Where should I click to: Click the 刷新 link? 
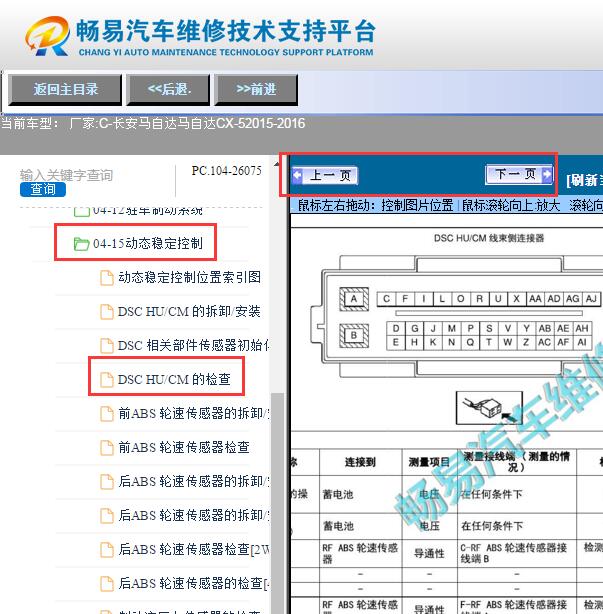[584, 181]
